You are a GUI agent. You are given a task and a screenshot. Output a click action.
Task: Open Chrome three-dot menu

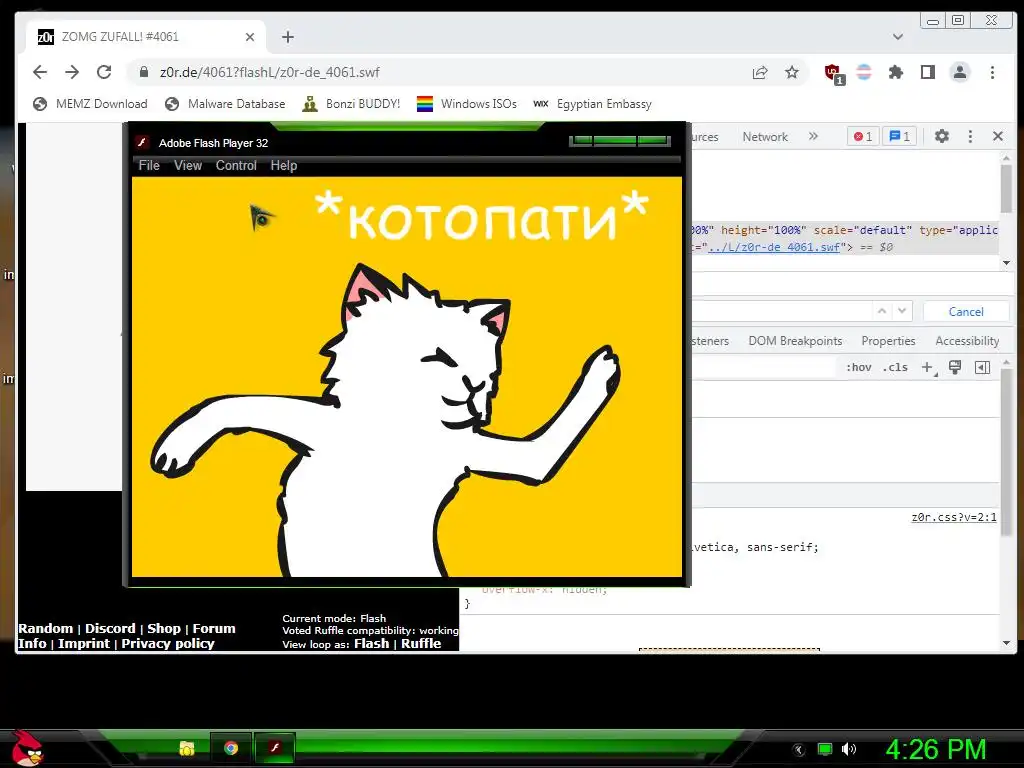(992, 72)
